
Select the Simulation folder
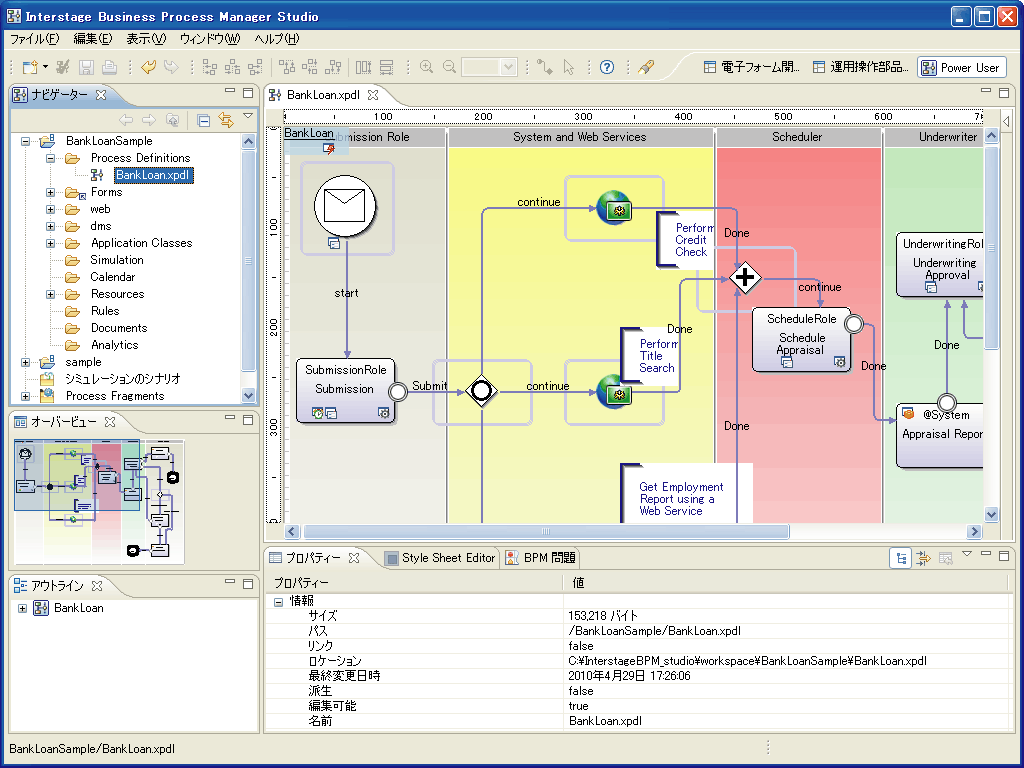(117, 260)
